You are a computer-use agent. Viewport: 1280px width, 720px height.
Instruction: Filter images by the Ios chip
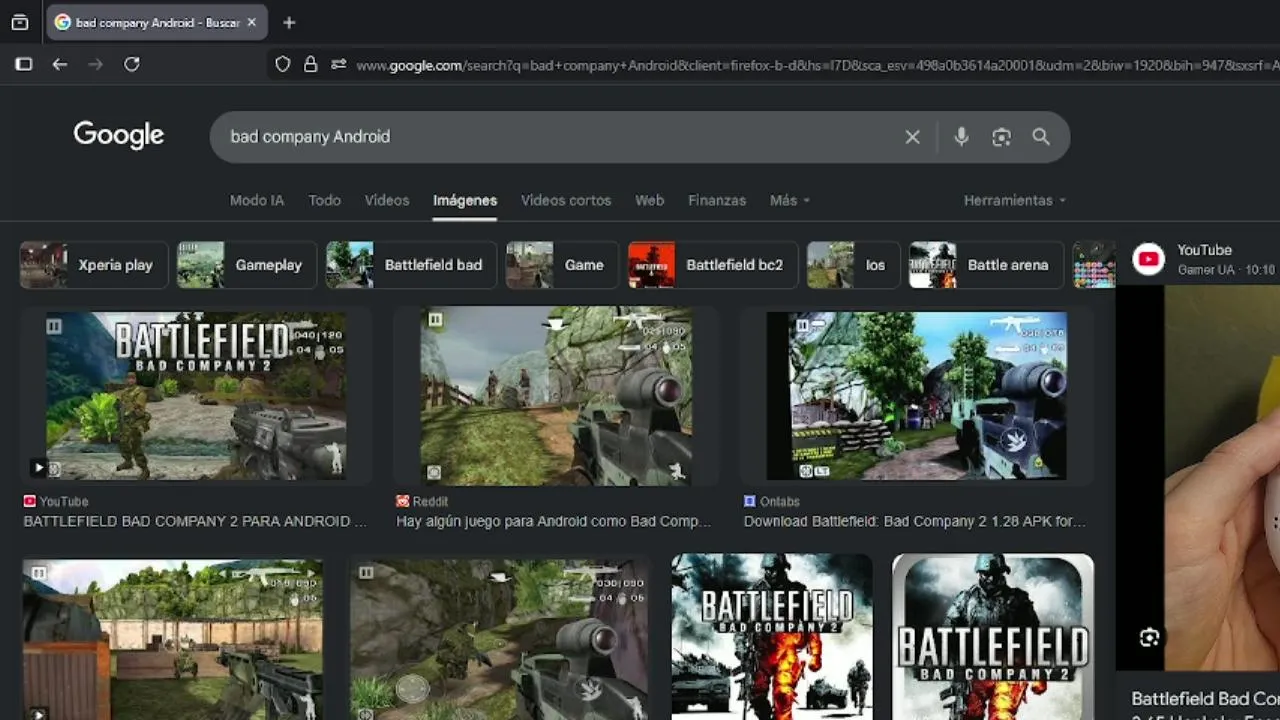(853, 265)
